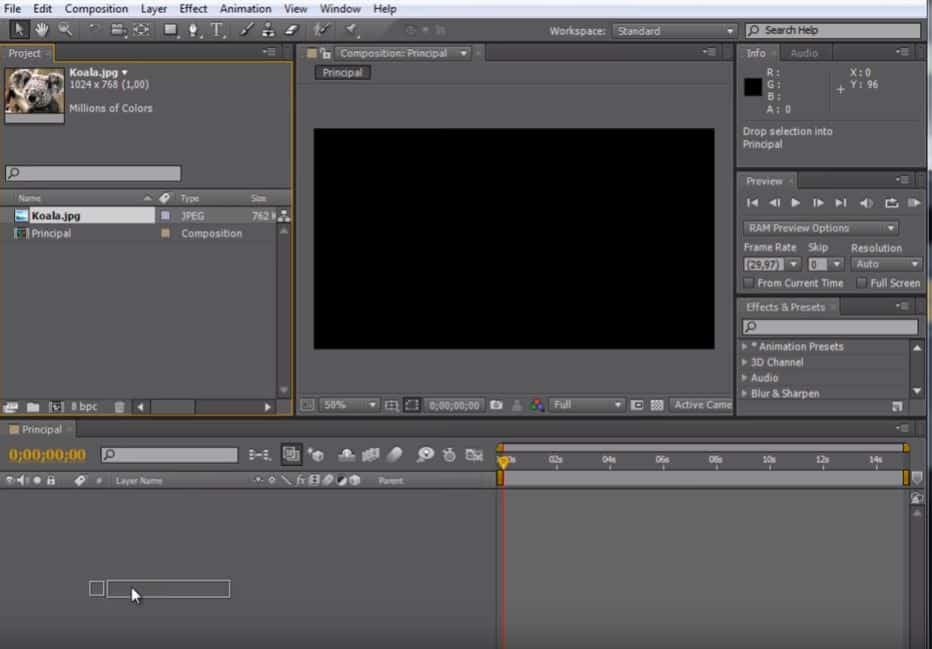The width and height of the screenshot is (932, 649).
Task: Delete selected project item with trash icon
Action: point(119,407)
